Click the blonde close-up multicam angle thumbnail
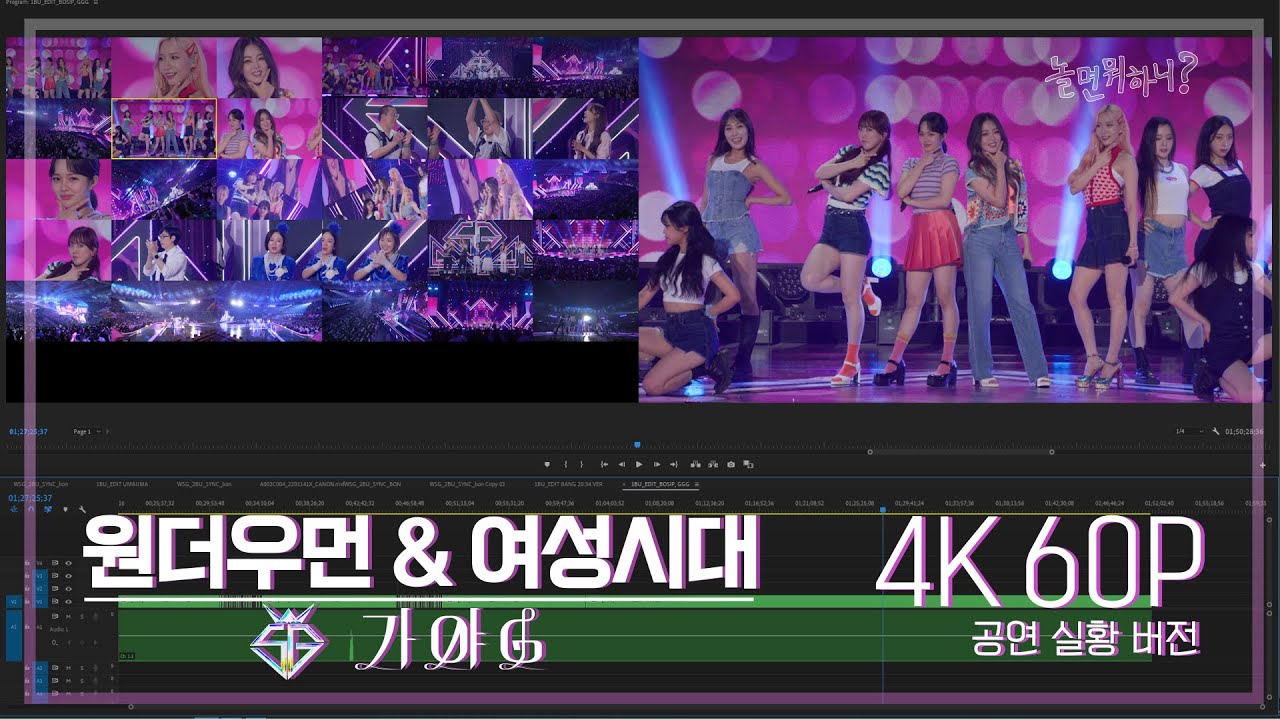The height and width of the screenshot is (720, 1280). (x=164, y=68)
